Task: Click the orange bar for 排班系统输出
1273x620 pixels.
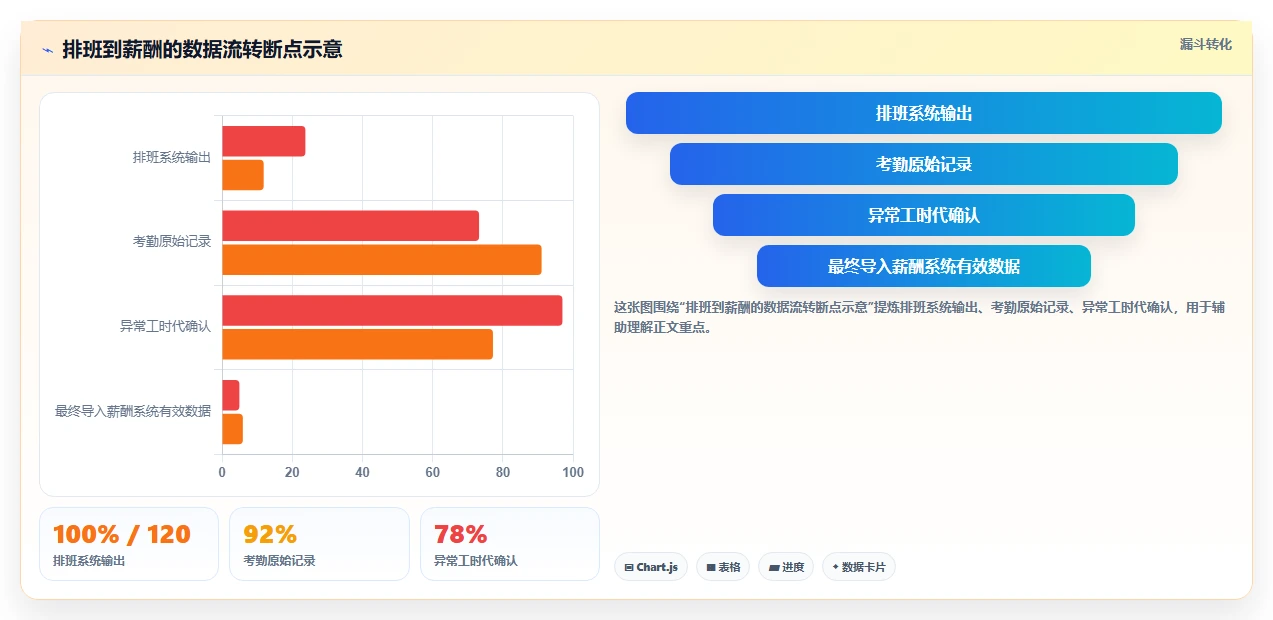Action: click(x=243, y=175)
